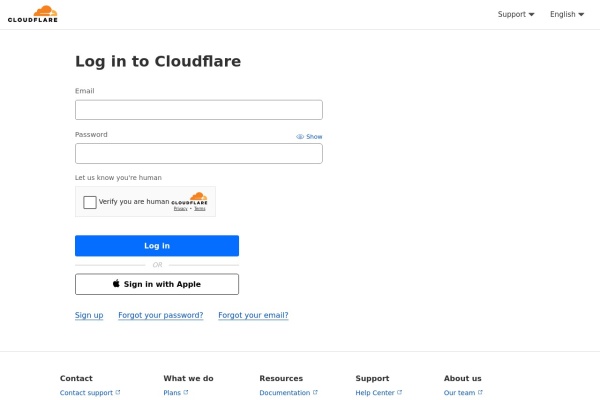Click the Cloudflare logo in header
600x400 pixels.
31,14
